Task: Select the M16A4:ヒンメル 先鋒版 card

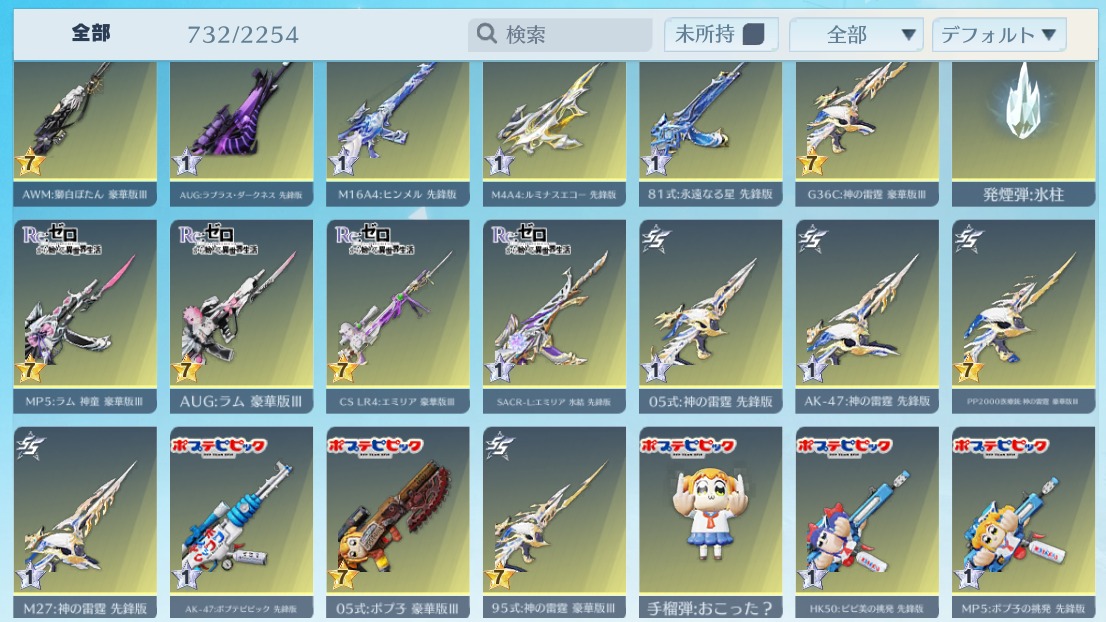Action: coord(398,134)
